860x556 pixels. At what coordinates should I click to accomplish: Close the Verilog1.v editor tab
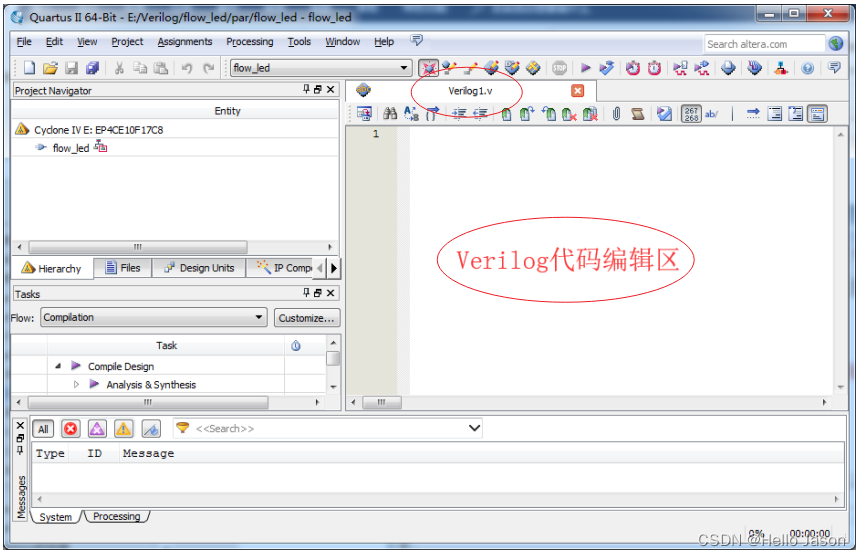[577, 90]
